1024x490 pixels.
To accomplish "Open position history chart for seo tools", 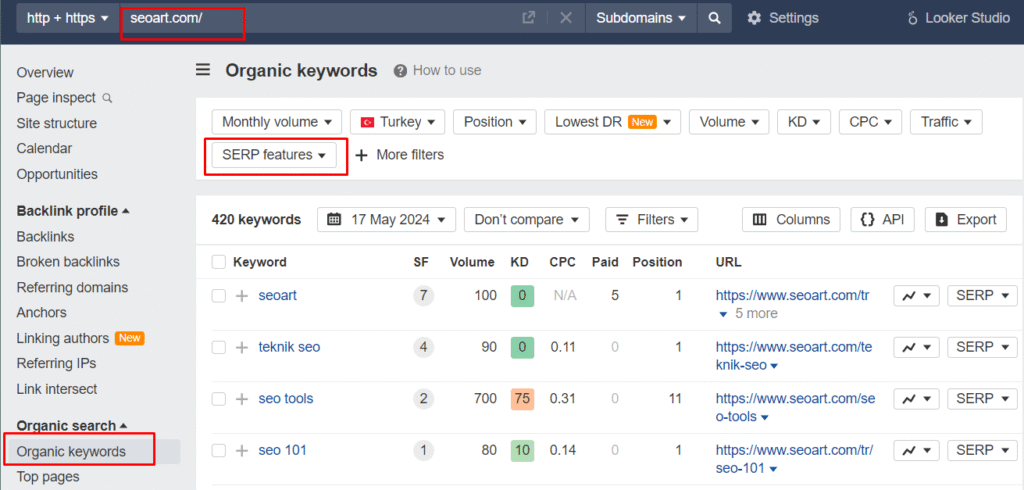I will (x=916, y=399).
